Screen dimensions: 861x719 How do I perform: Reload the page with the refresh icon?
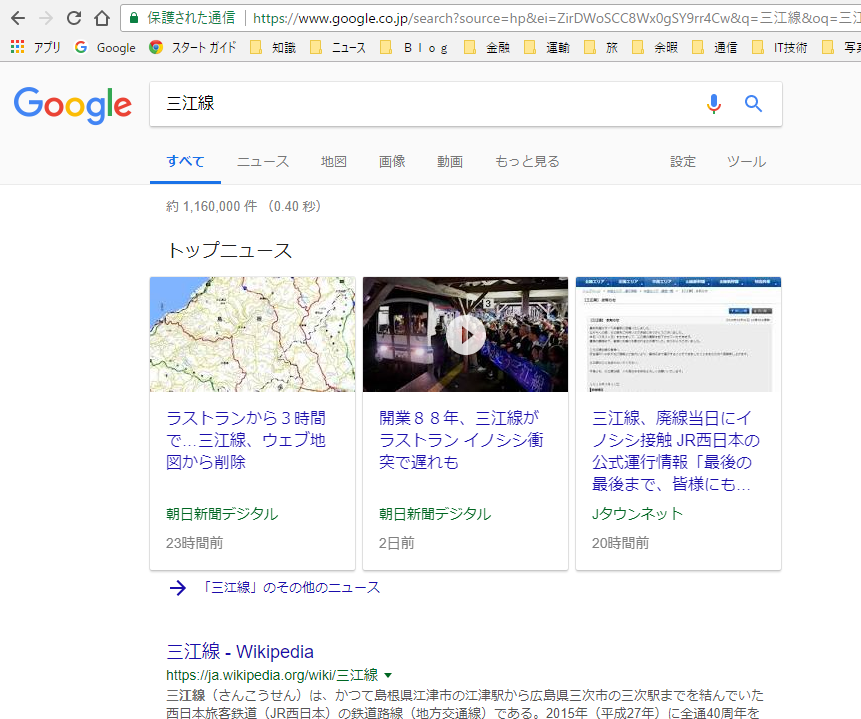(x=74, y=18)
